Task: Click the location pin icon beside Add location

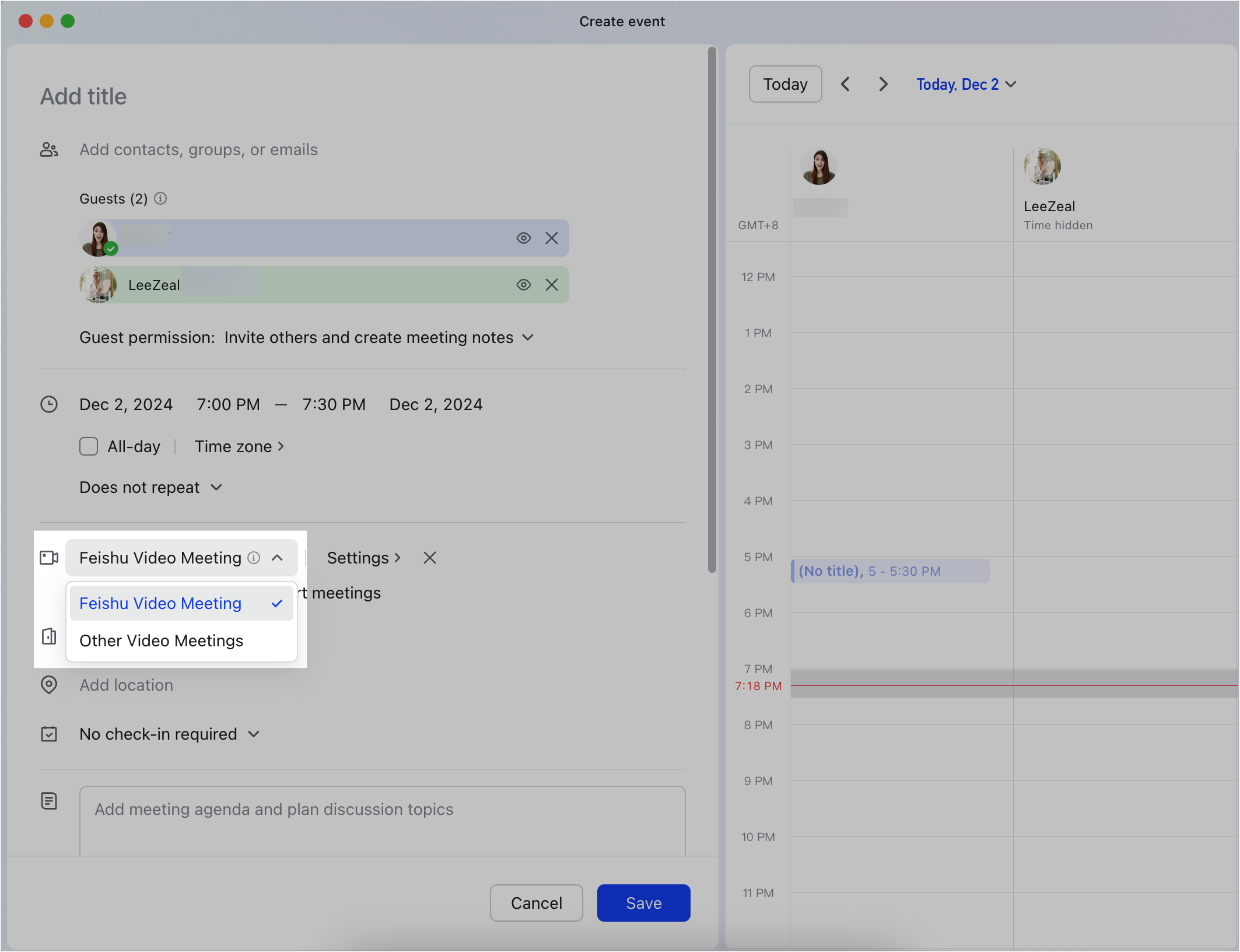Action: point(49,685)
